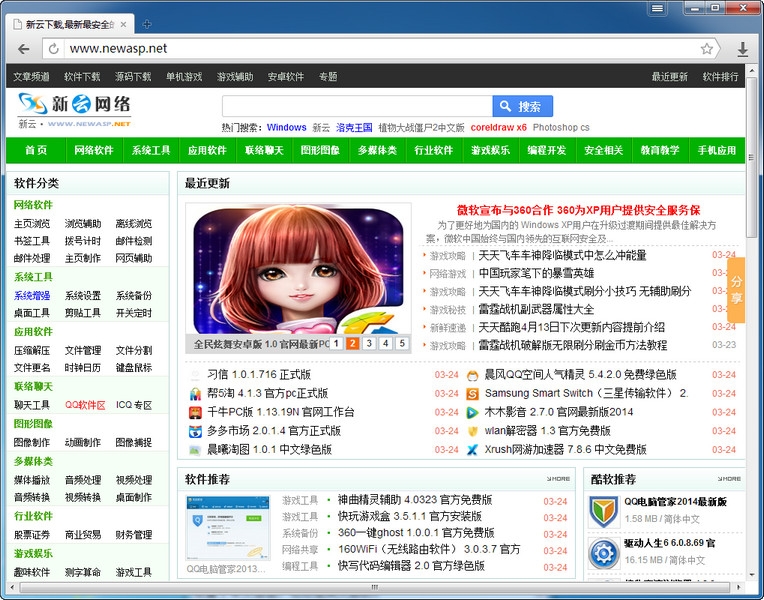This screenshot has height=600, width=764.
Task: Open 单机游戏 in the top menu
Action: coord(184,77)
